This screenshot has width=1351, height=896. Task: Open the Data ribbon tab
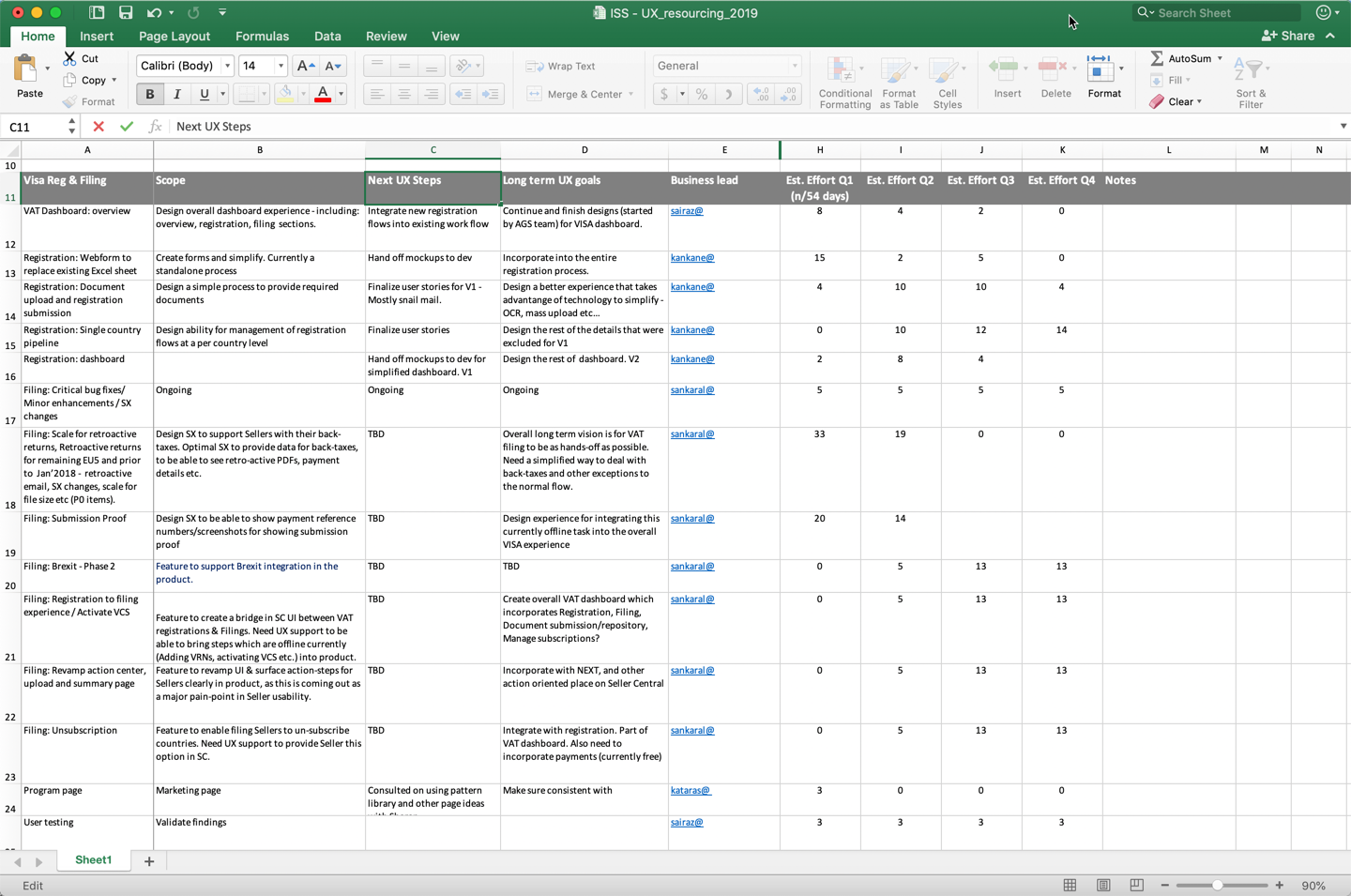pyautogui.click(x=327, y=37)
